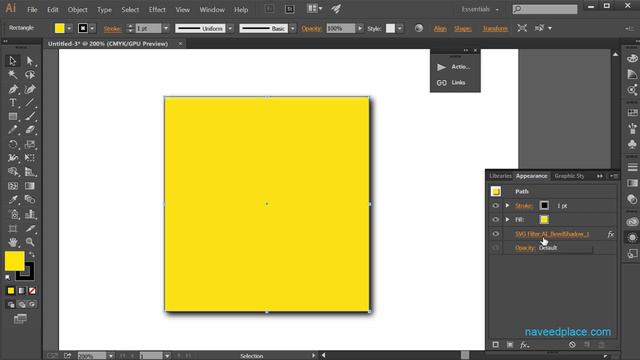Viewport: 640px width, 360px height.
Task: Select the Pen tool
Action: (x=13, y=89)
